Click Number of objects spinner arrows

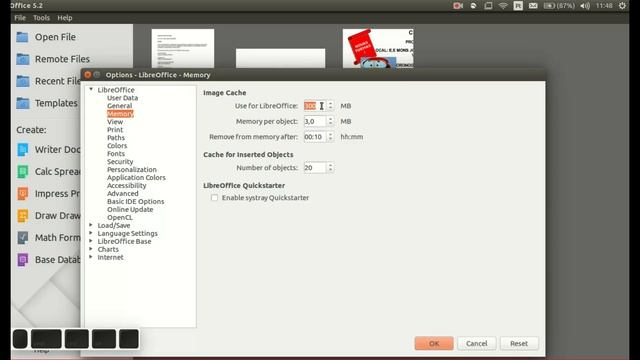(330, 168)
